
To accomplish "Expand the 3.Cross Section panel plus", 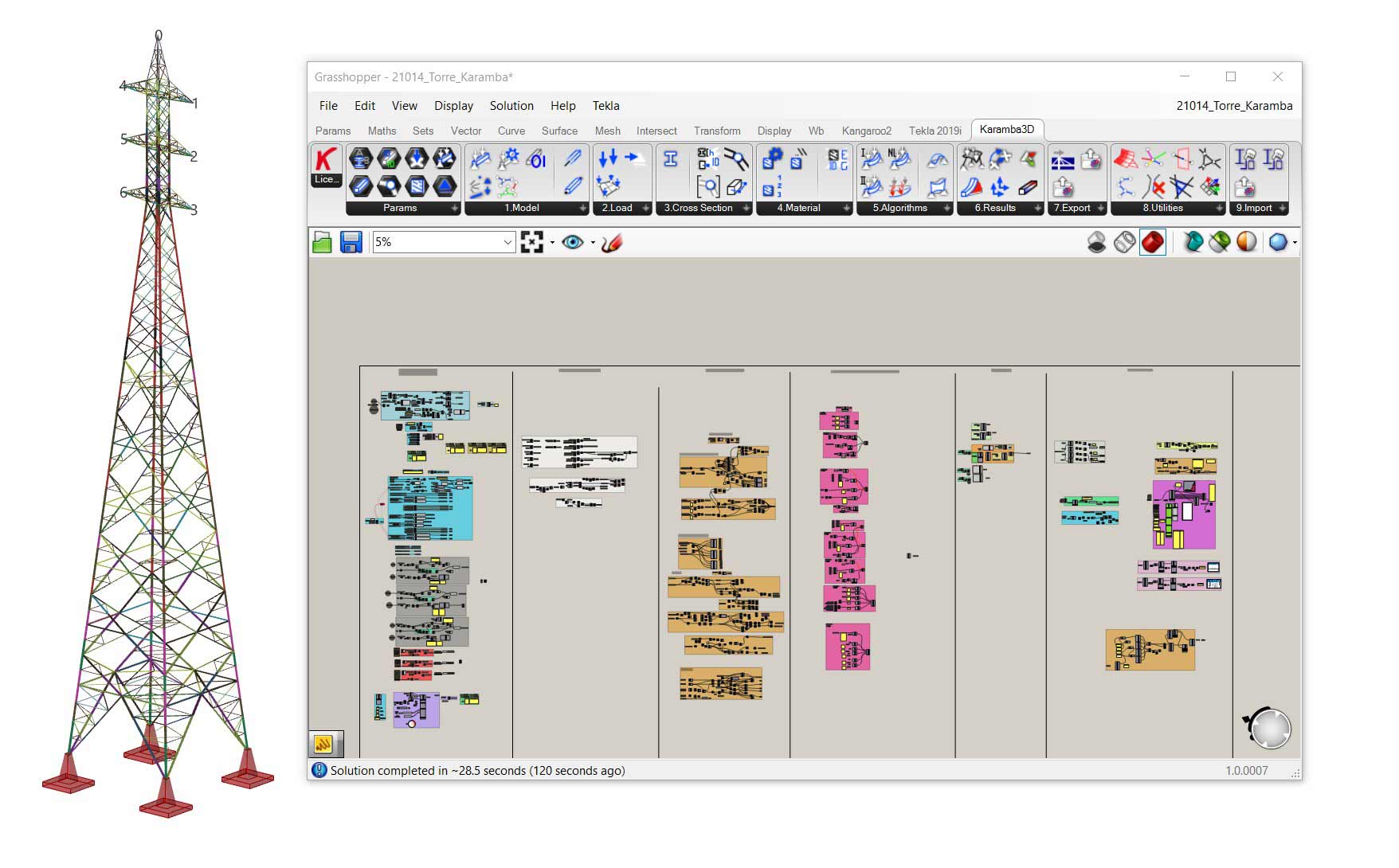I will point(747,209).
